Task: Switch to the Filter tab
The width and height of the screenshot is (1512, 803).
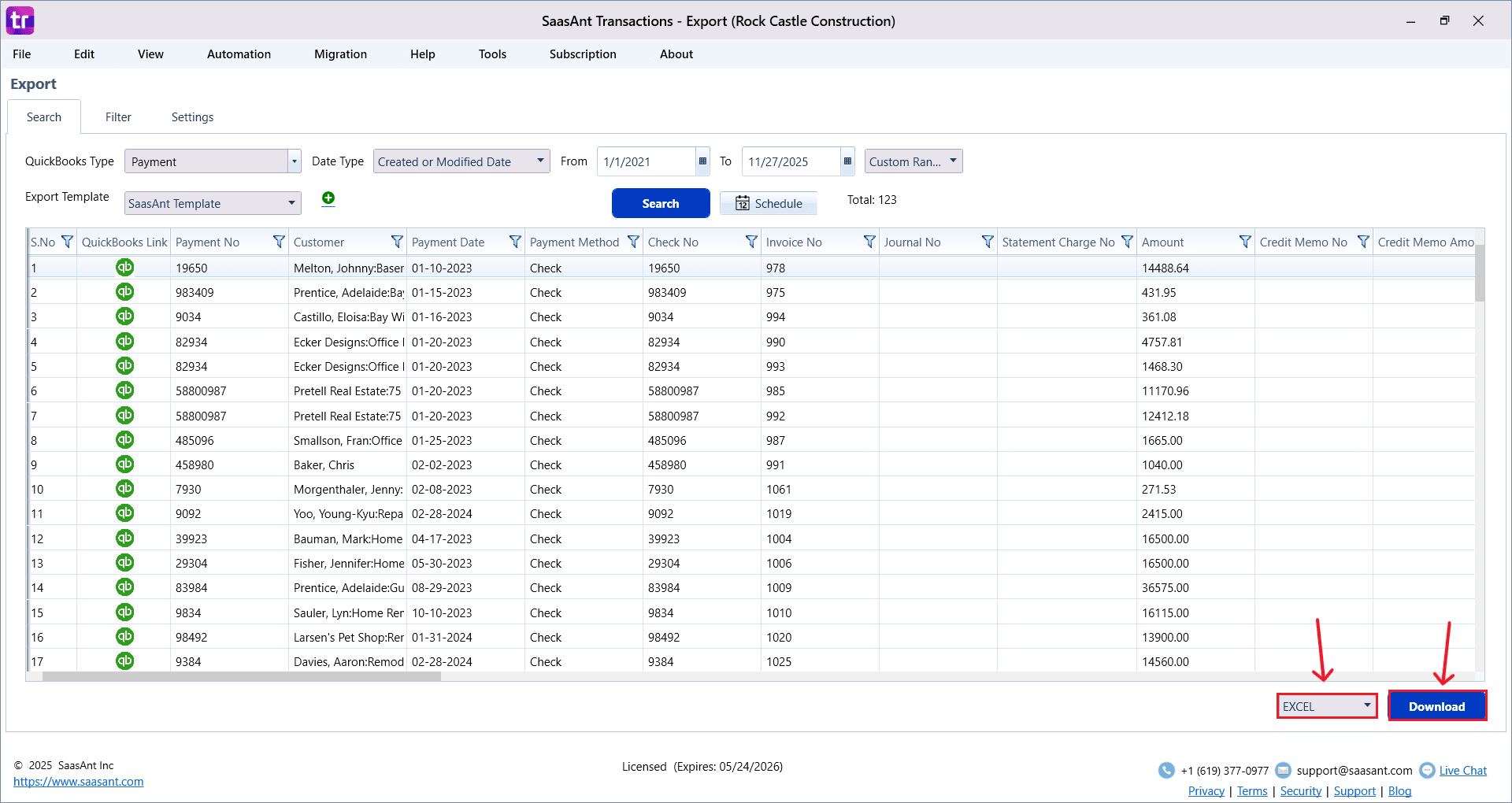Action: pyautogui.click(x=118, y=117)
